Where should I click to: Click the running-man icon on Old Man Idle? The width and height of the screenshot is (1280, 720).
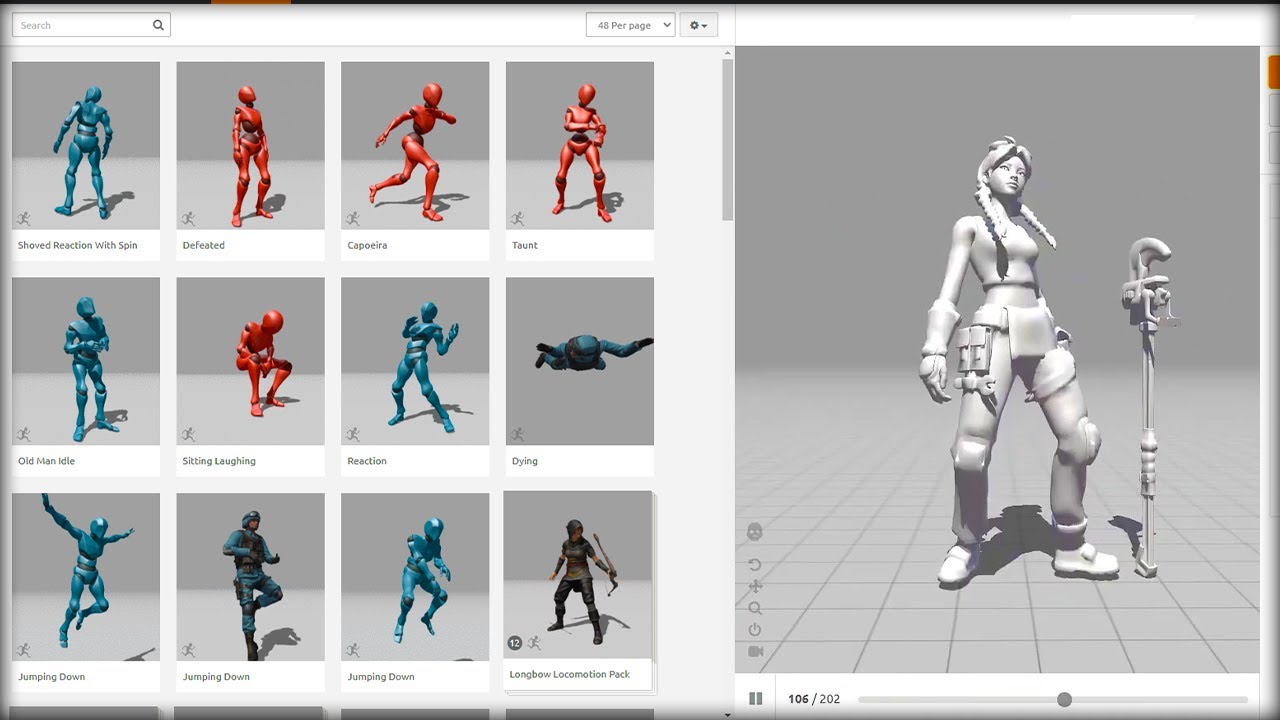point(24,434)
